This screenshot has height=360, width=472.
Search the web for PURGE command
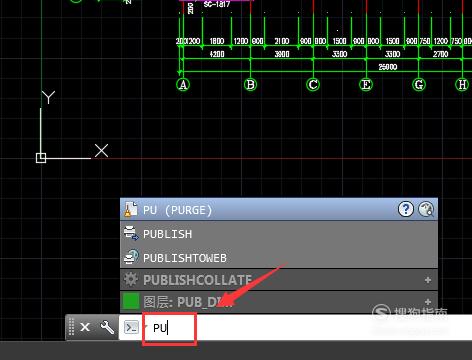pos(426,209)
